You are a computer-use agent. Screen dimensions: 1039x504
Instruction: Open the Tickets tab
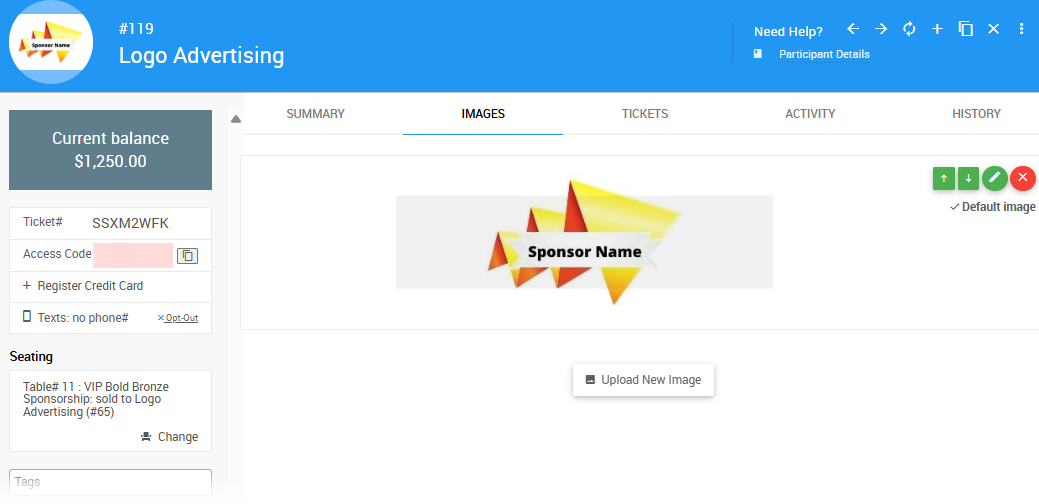[644, 114]
